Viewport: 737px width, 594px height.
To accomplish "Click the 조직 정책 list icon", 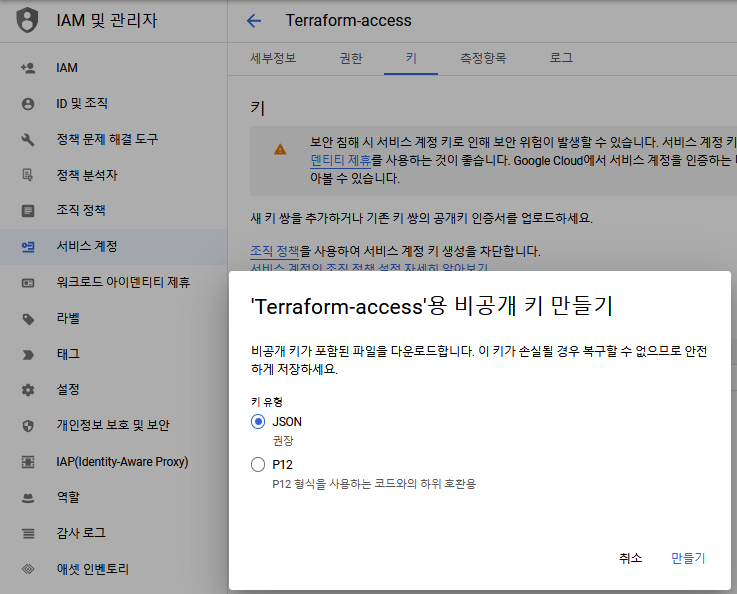I will coord(28,211).
